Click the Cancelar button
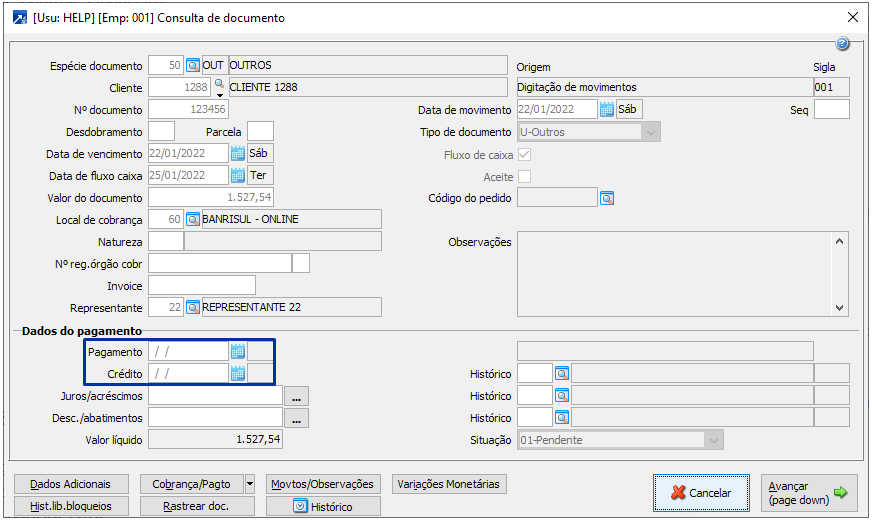Screen dimensions: 872x521 (x=701, y=492)
